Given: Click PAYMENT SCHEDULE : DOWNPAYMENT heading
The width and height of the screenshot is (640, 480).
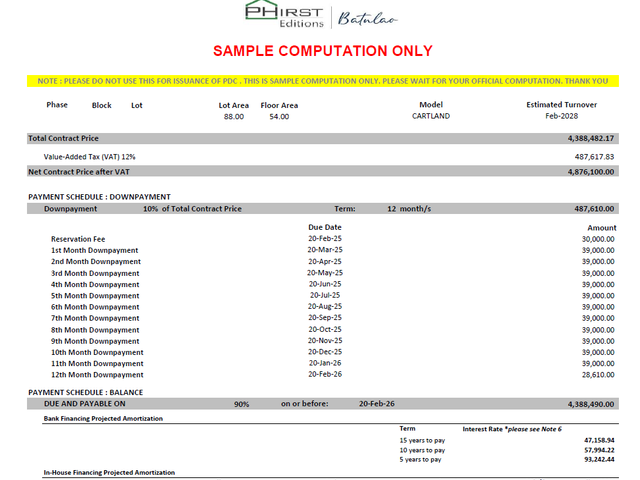Looking at the screenshot, I should coord(99,197).
